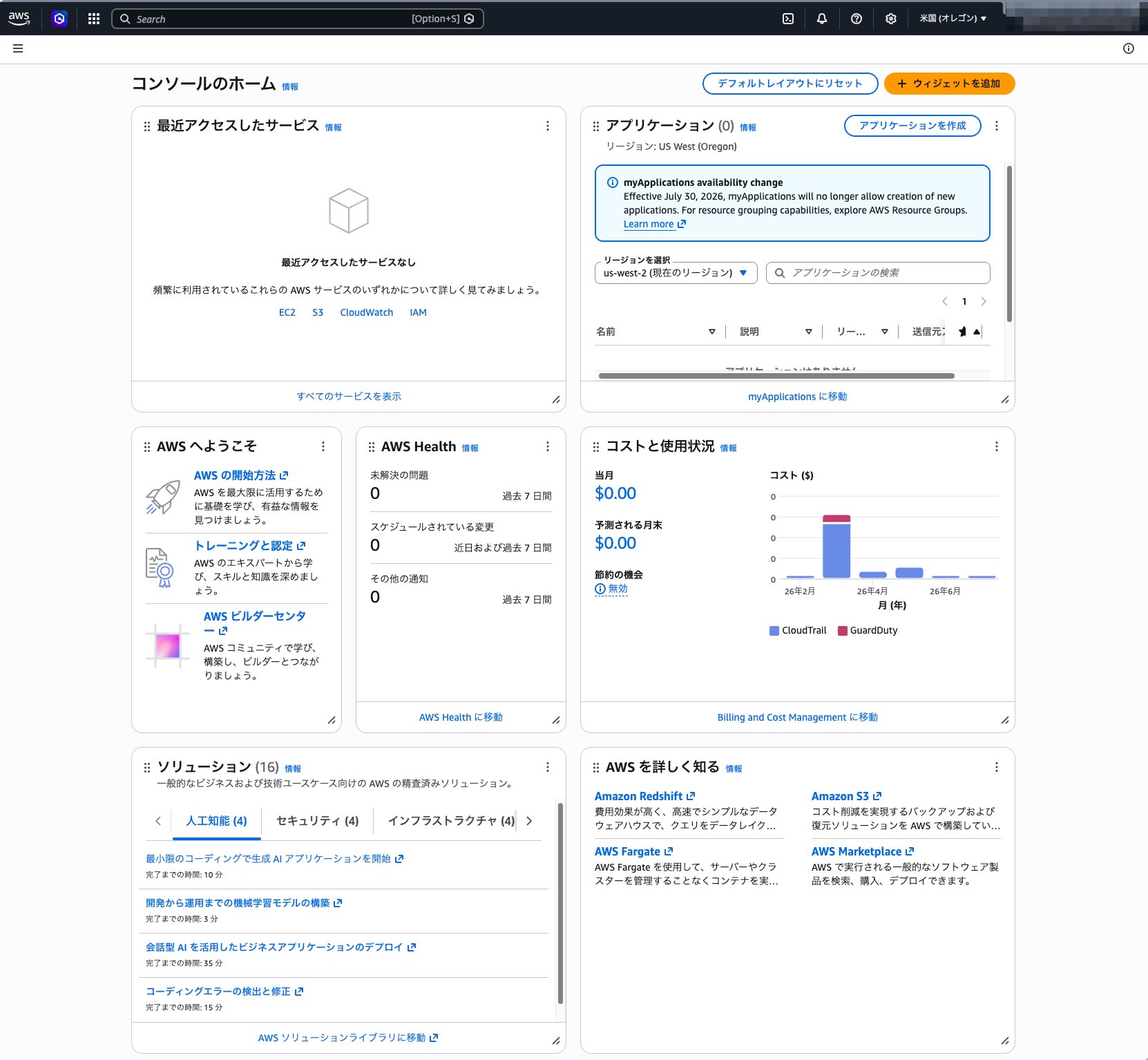Click the GuardDuty legend color swatch

(843, 630)
